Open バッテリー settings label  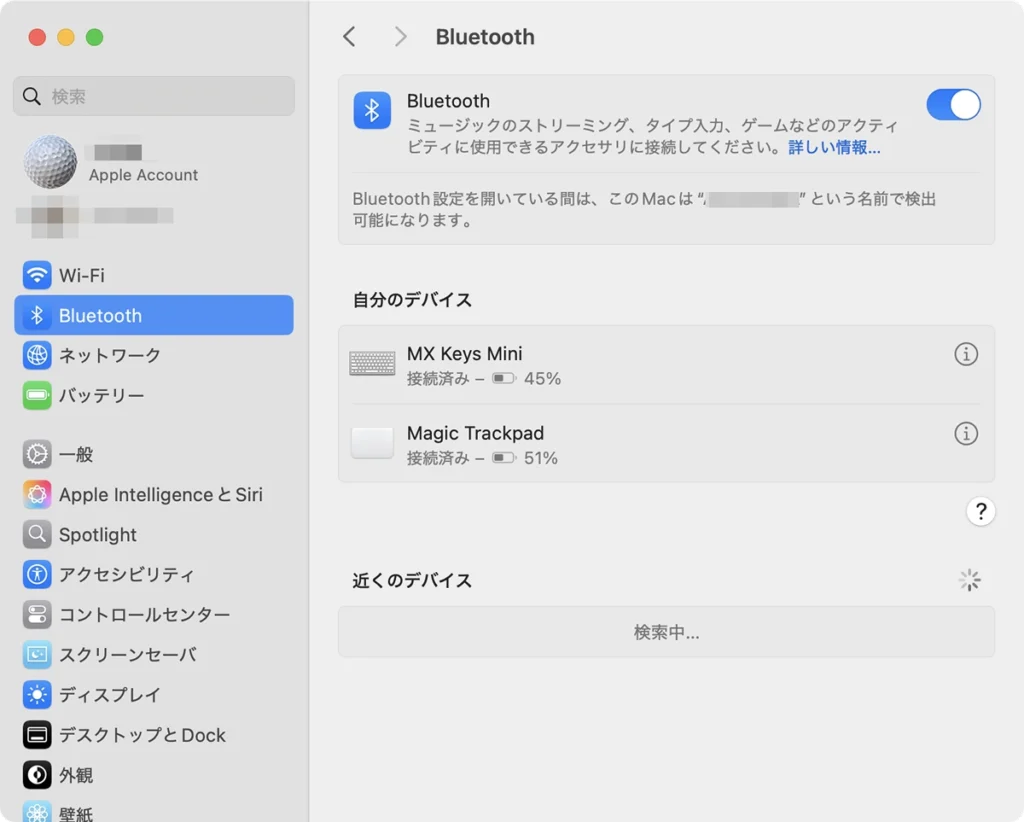[x=101, y=395]
